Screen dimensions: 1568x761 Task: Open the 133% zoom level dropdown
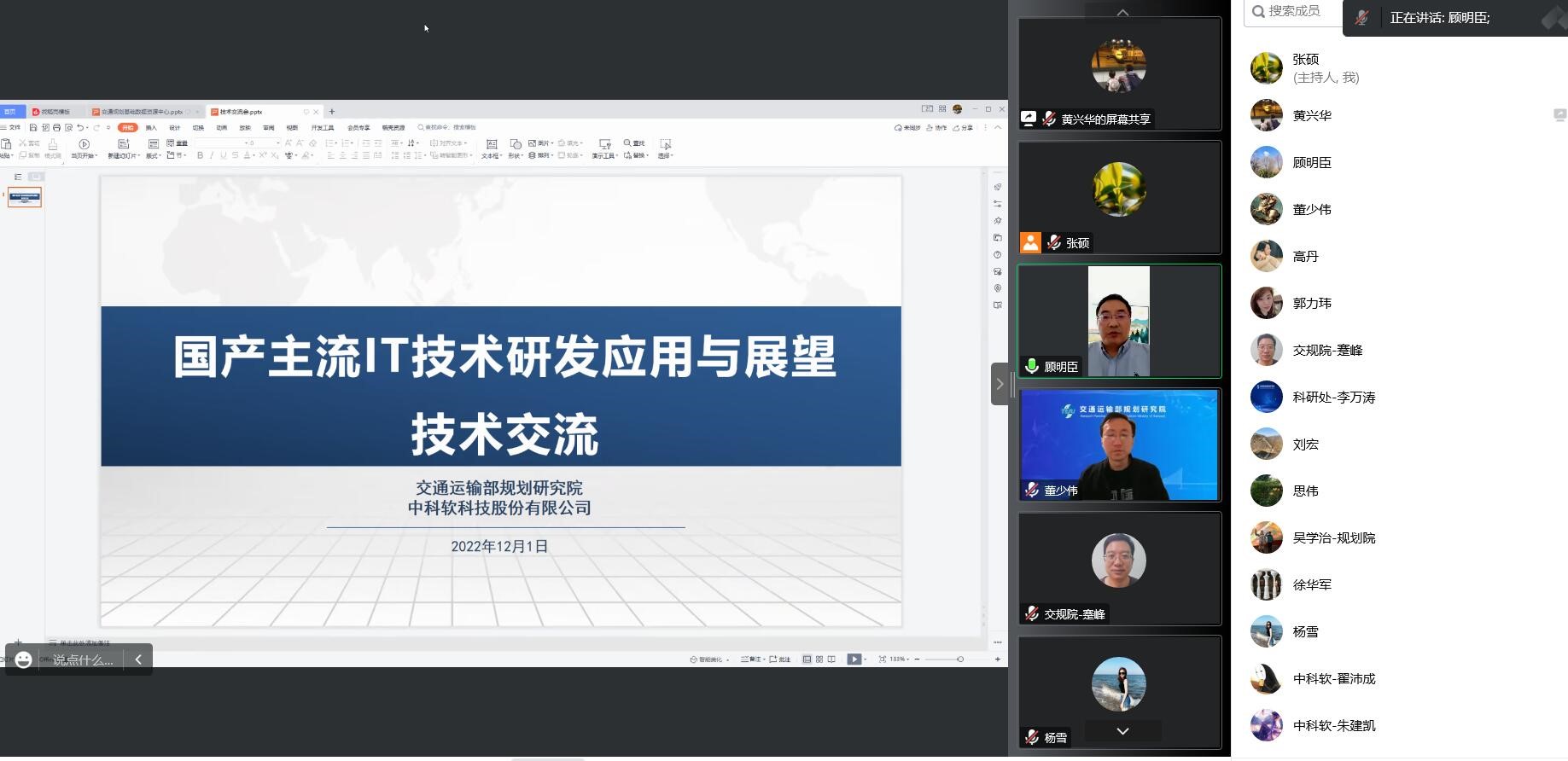point(900,659)
